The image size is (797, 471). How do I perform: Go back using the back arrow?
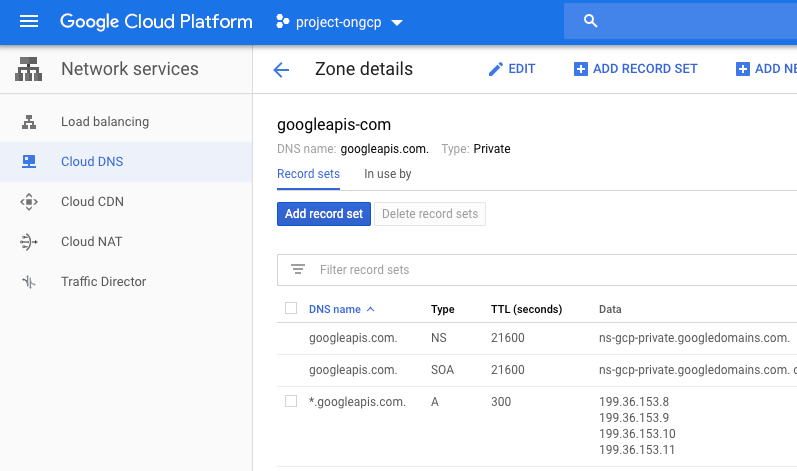coord(281,70)
